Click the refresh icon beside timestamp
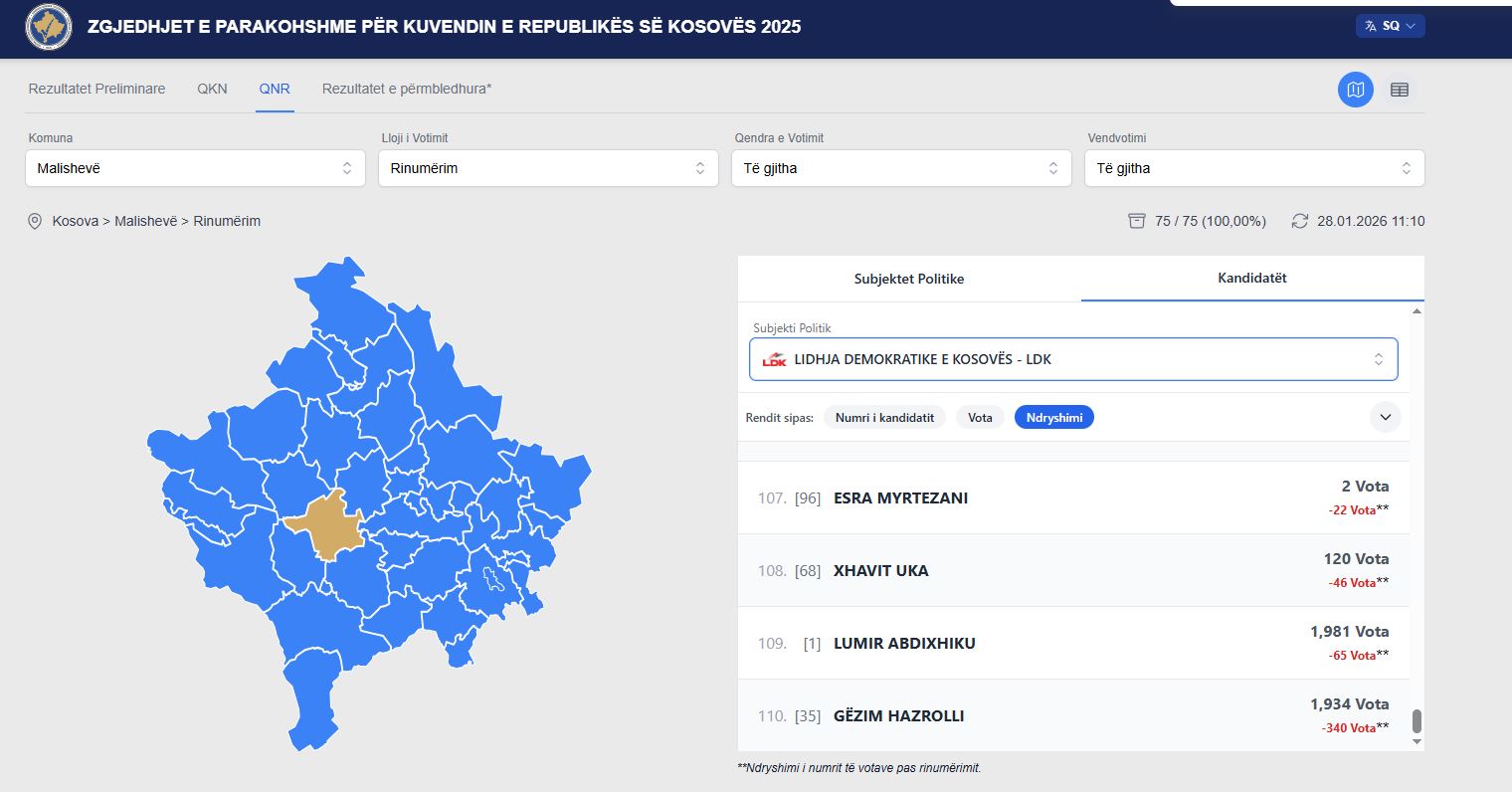The width and height of the screenshot is (1512, 792). point(1299,221)
